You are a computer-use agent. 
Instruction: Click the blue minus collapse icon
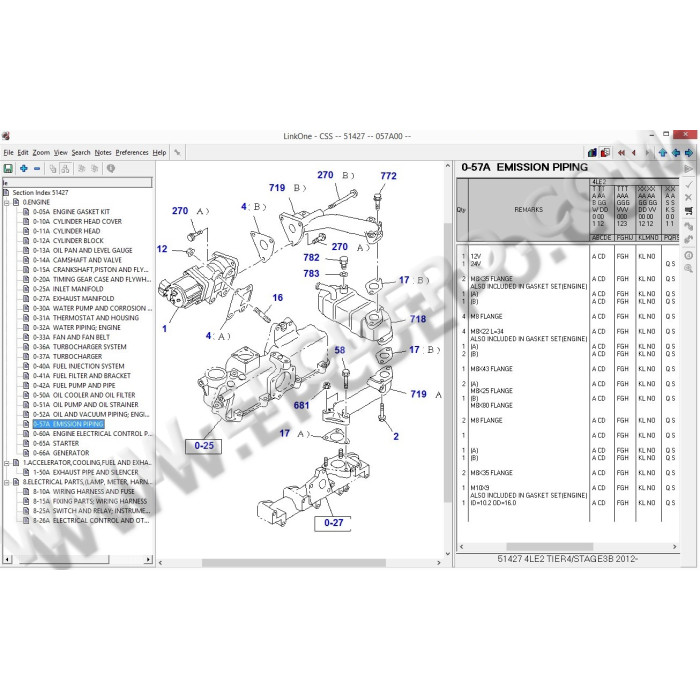[37, 168]
